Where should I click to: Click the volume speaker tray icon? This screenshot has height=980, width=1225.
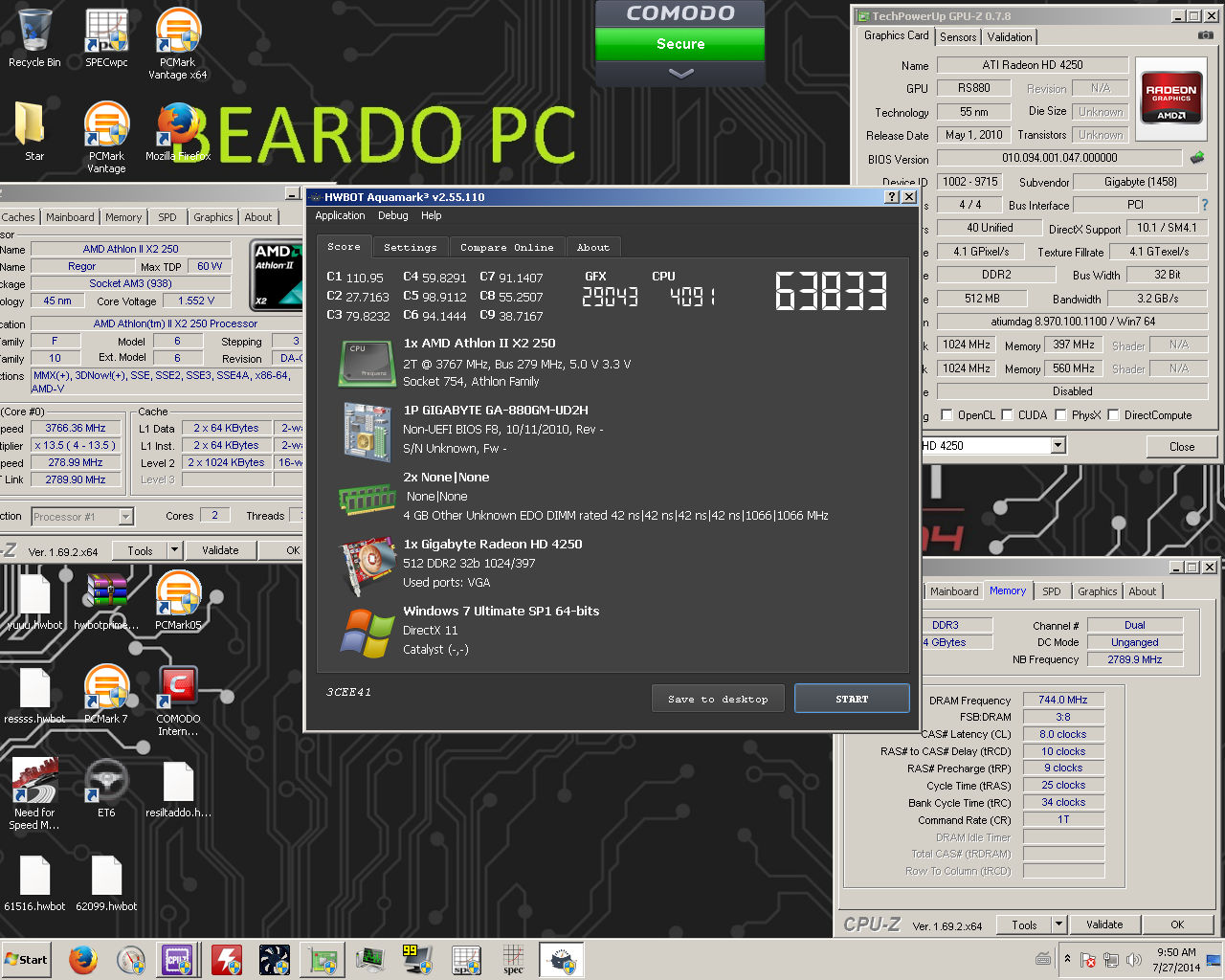pos(1134,960)
